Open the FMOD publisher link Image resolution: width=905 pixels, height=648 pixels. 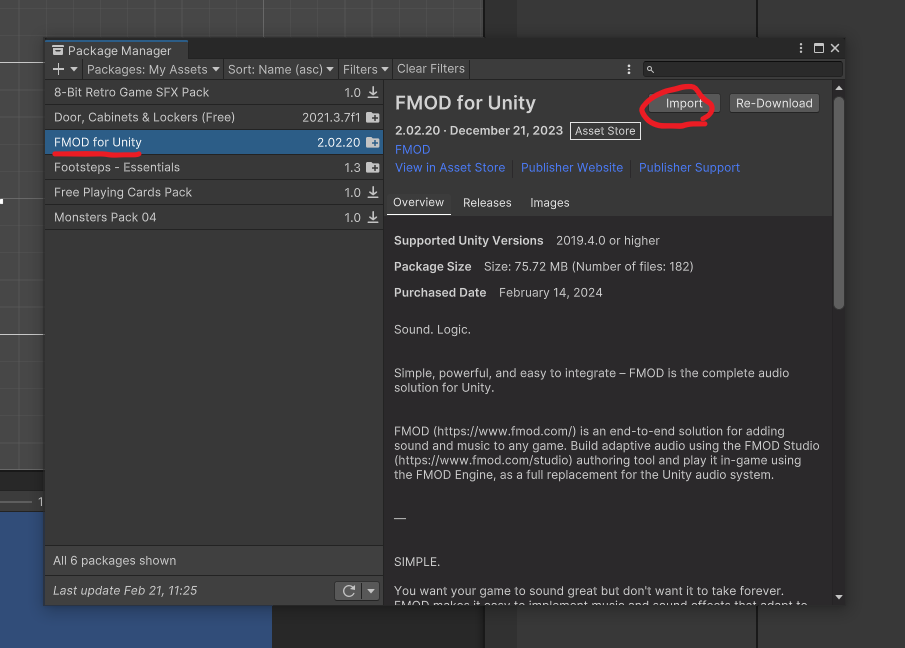413,149
